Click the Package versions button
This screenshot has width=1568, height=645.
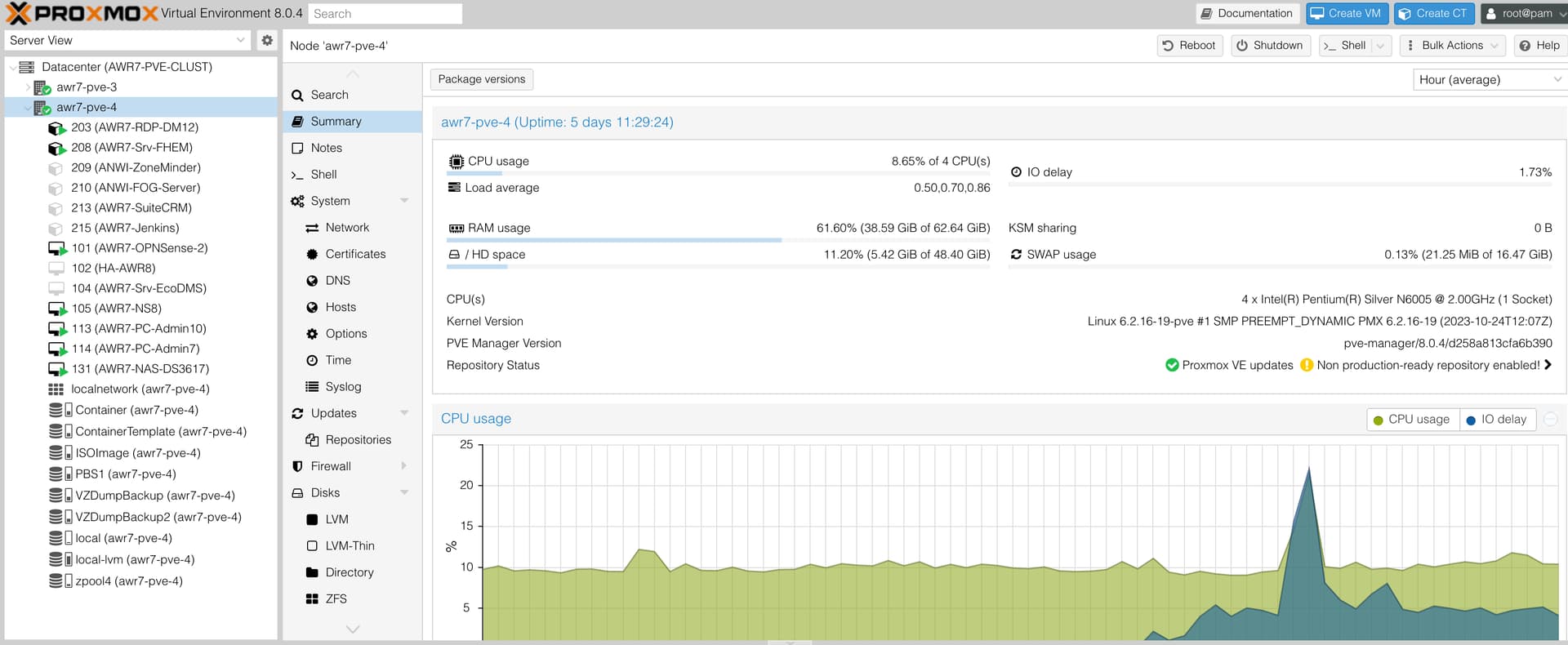pyautogui.click(x=482, y=79)
